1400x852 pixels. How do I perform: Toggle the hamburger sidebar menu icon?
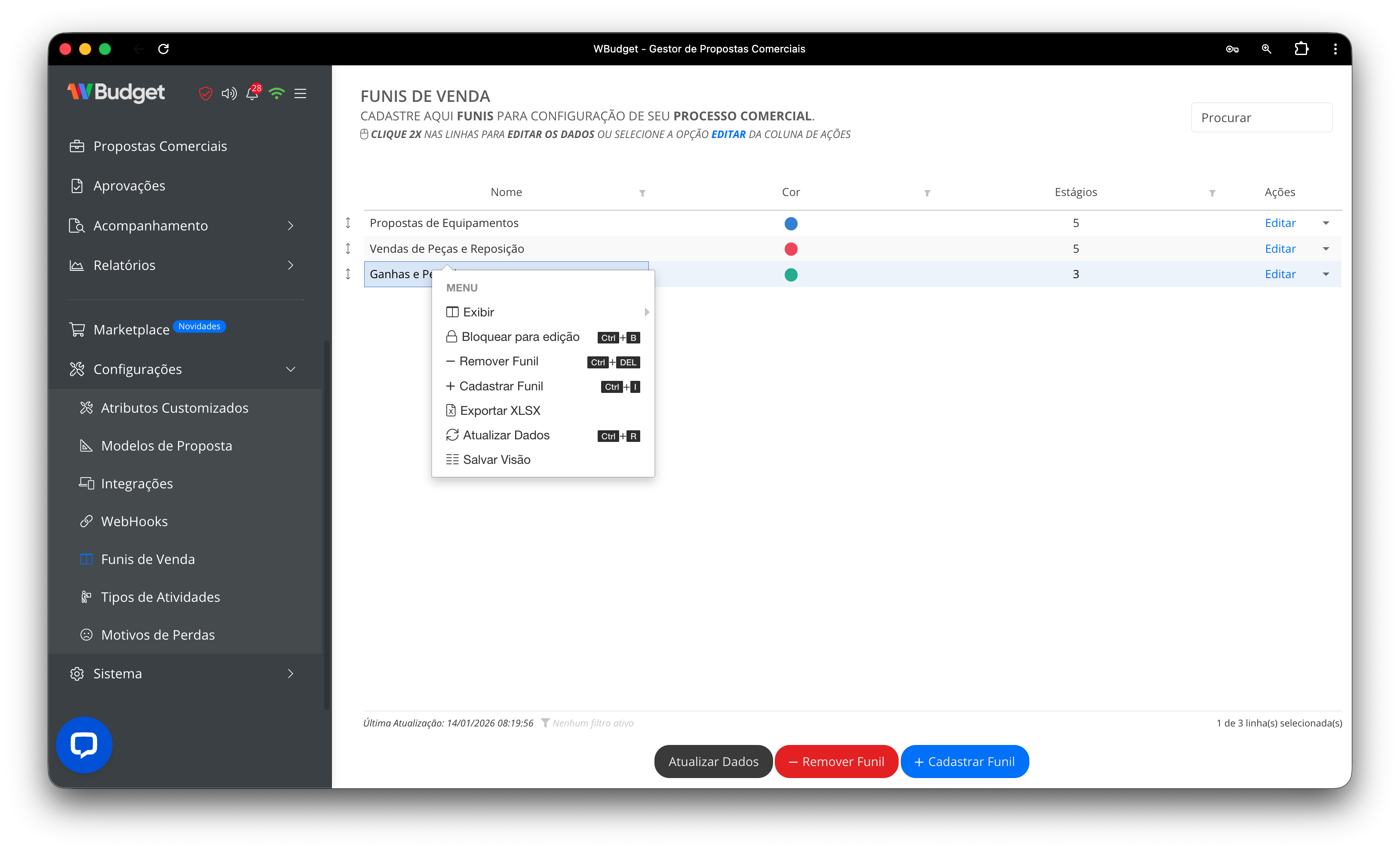point(301,94)
